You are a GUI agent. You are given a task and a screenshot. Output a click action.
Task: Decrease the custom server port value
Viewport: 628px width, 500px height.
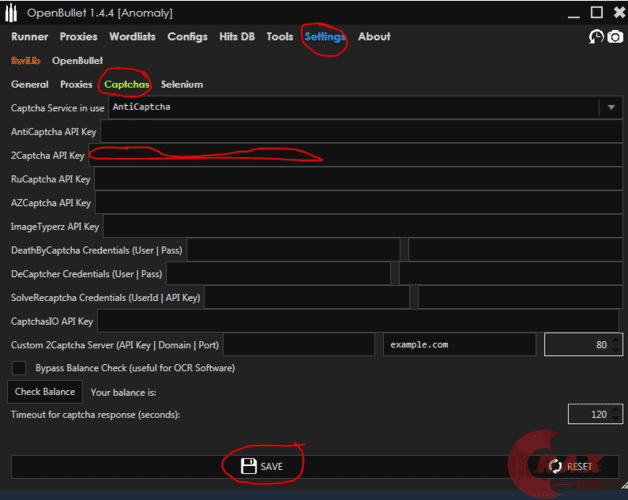coord(616,349)
